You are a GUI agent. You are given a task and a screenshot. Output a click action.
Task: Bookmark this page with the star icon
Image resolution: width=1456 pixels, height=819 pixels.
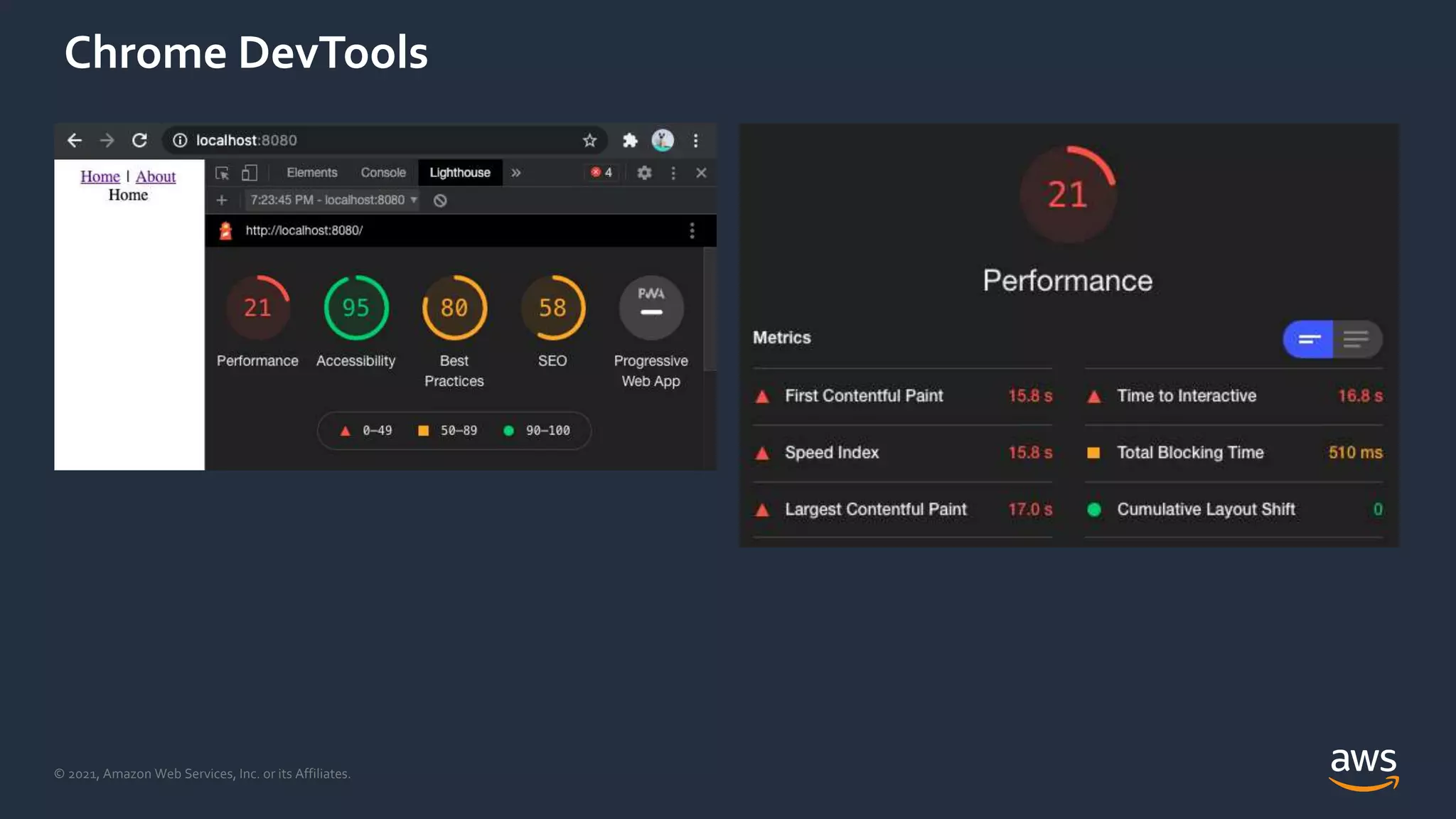[x=589, y=141]
